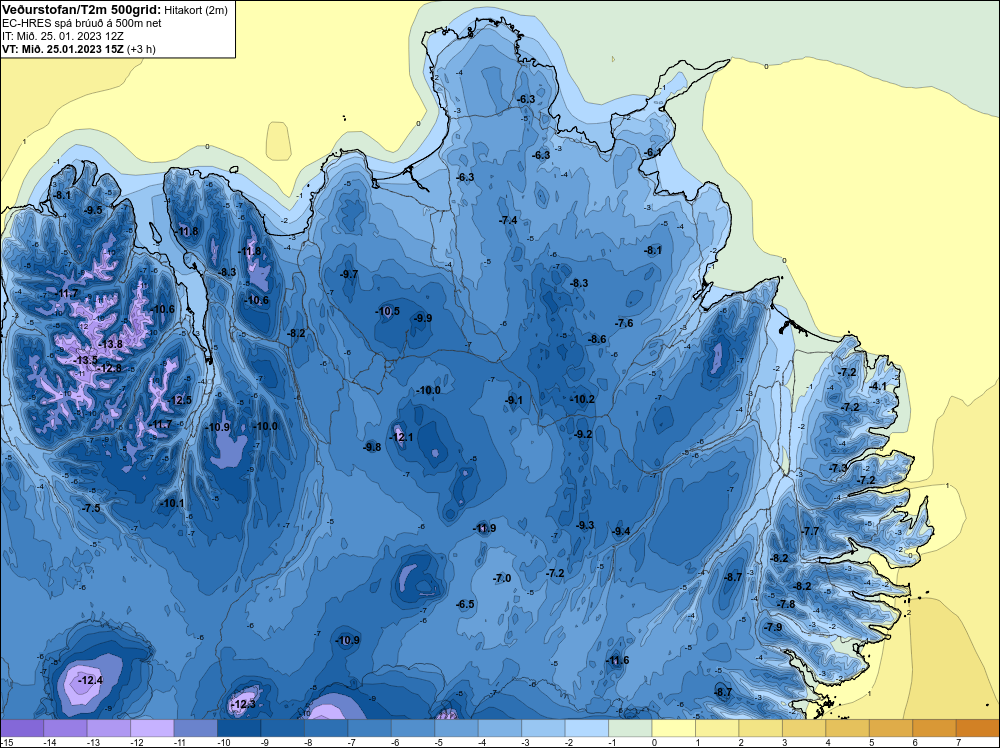Viewport: 1000px width, 748px height.
Task: Click the -10.2 temperature value
Action: click(582, 399)
